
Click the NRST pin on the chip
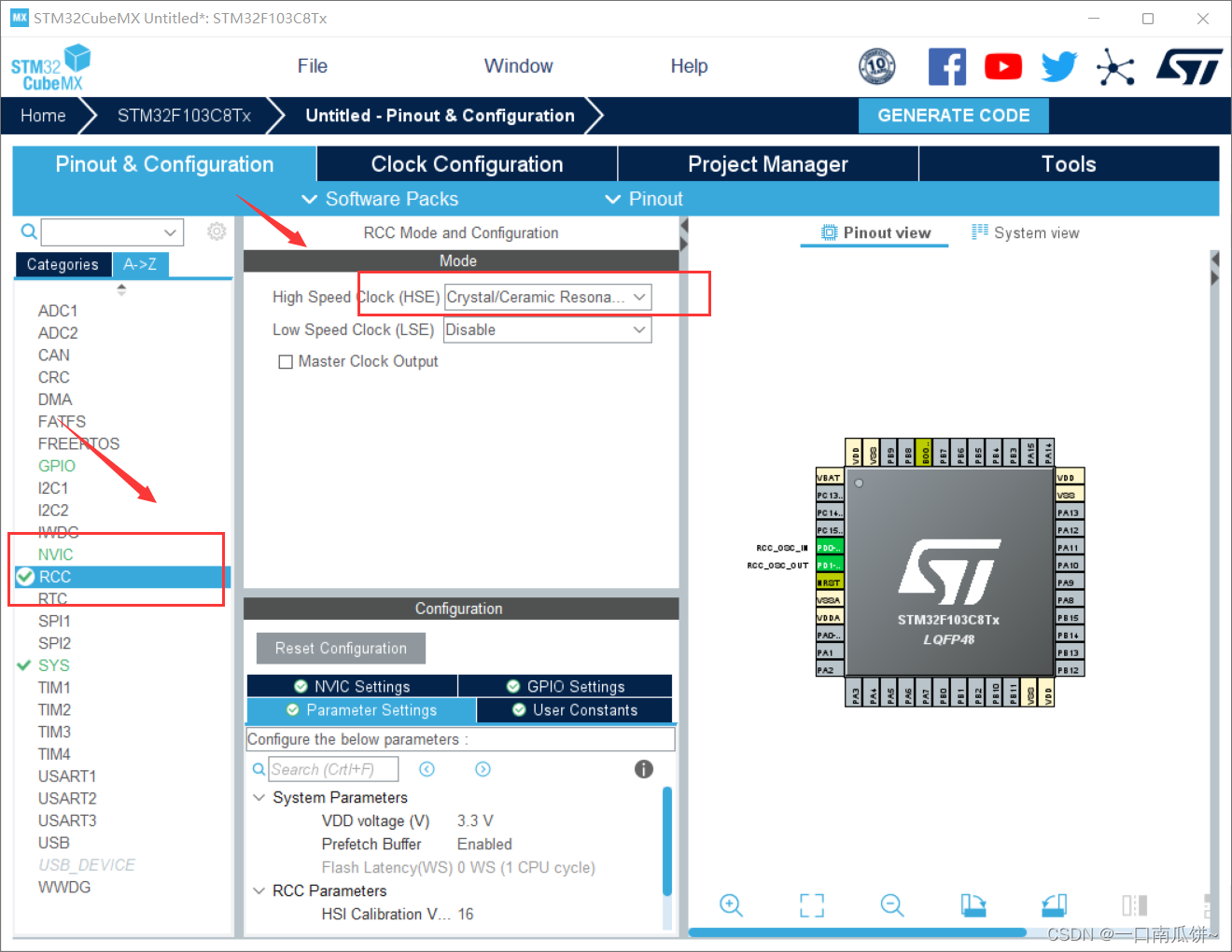point(829,582)
